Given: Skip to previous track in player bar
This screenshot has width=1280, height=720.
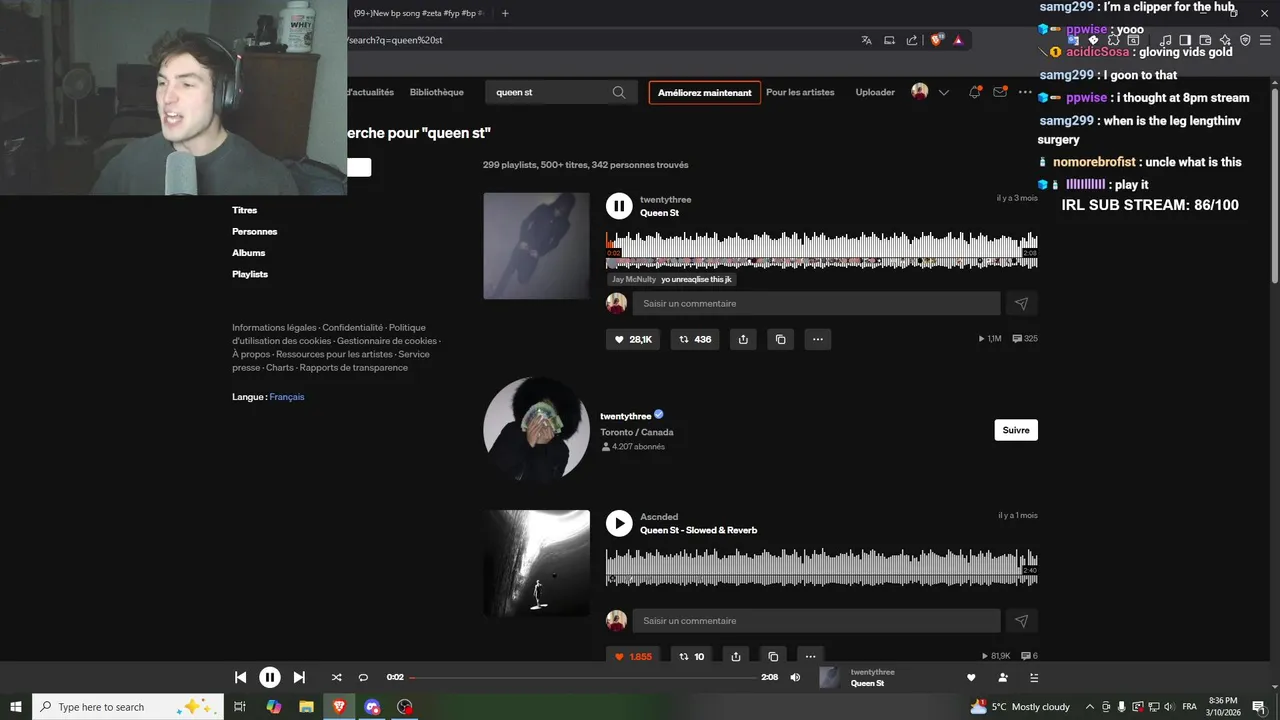Looking at the screenshot, I should coord(240,677).
